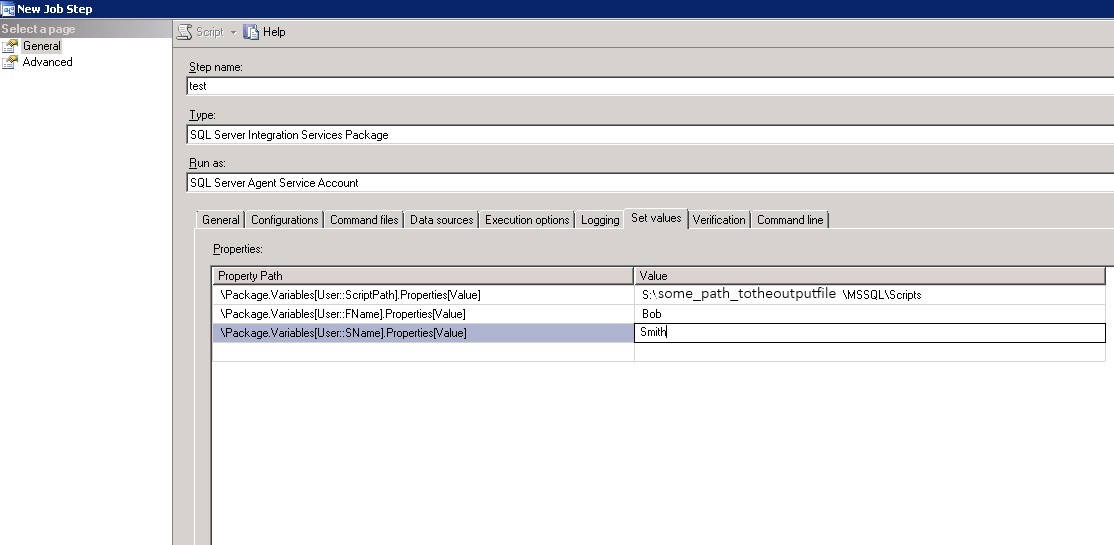Switch to the Execution options tab
Screen dimensions: 1114x545
pos(527,220)
